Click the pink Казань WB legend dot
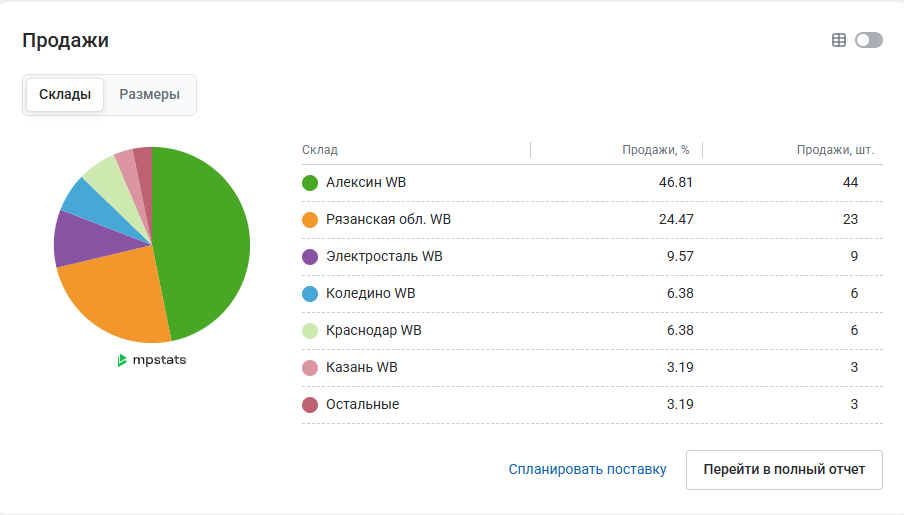The width and height of the screenshot is (904, 515). coord(310,368)
